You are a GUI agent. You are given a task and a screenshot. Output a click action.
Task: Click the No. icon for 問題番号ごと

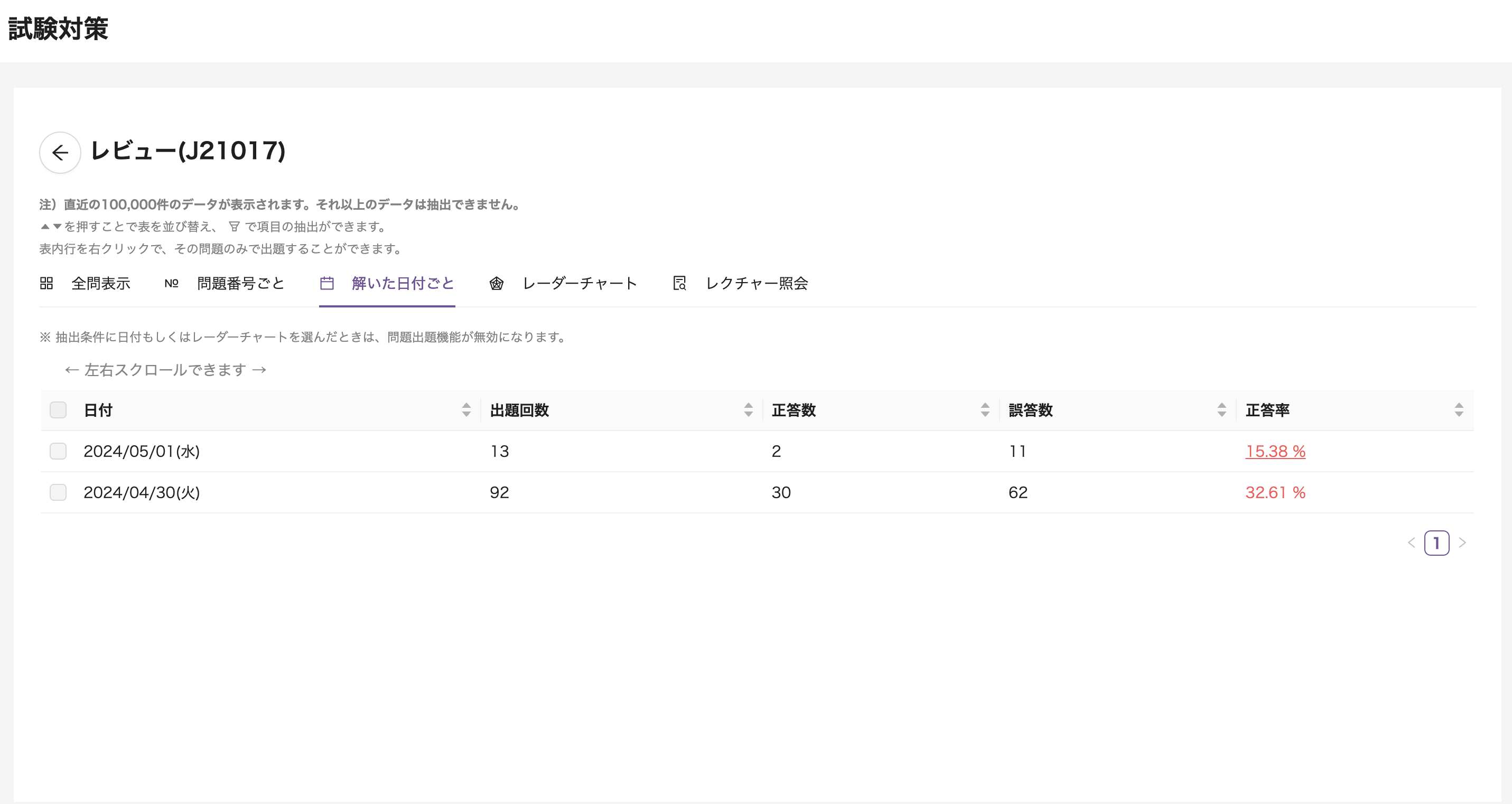click(x=171, y=284)
